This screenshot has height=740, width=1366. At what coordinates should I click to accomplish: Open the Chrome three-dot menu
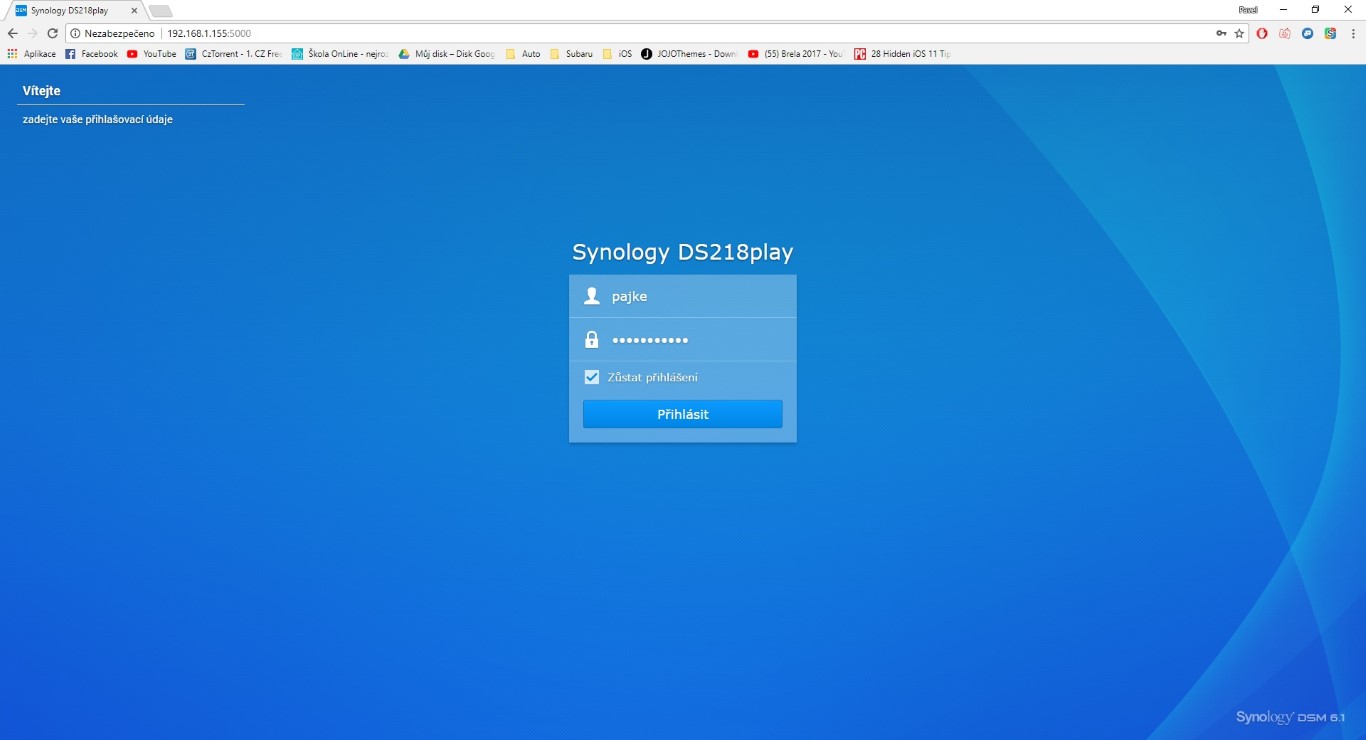click(x=1352, y=33)
